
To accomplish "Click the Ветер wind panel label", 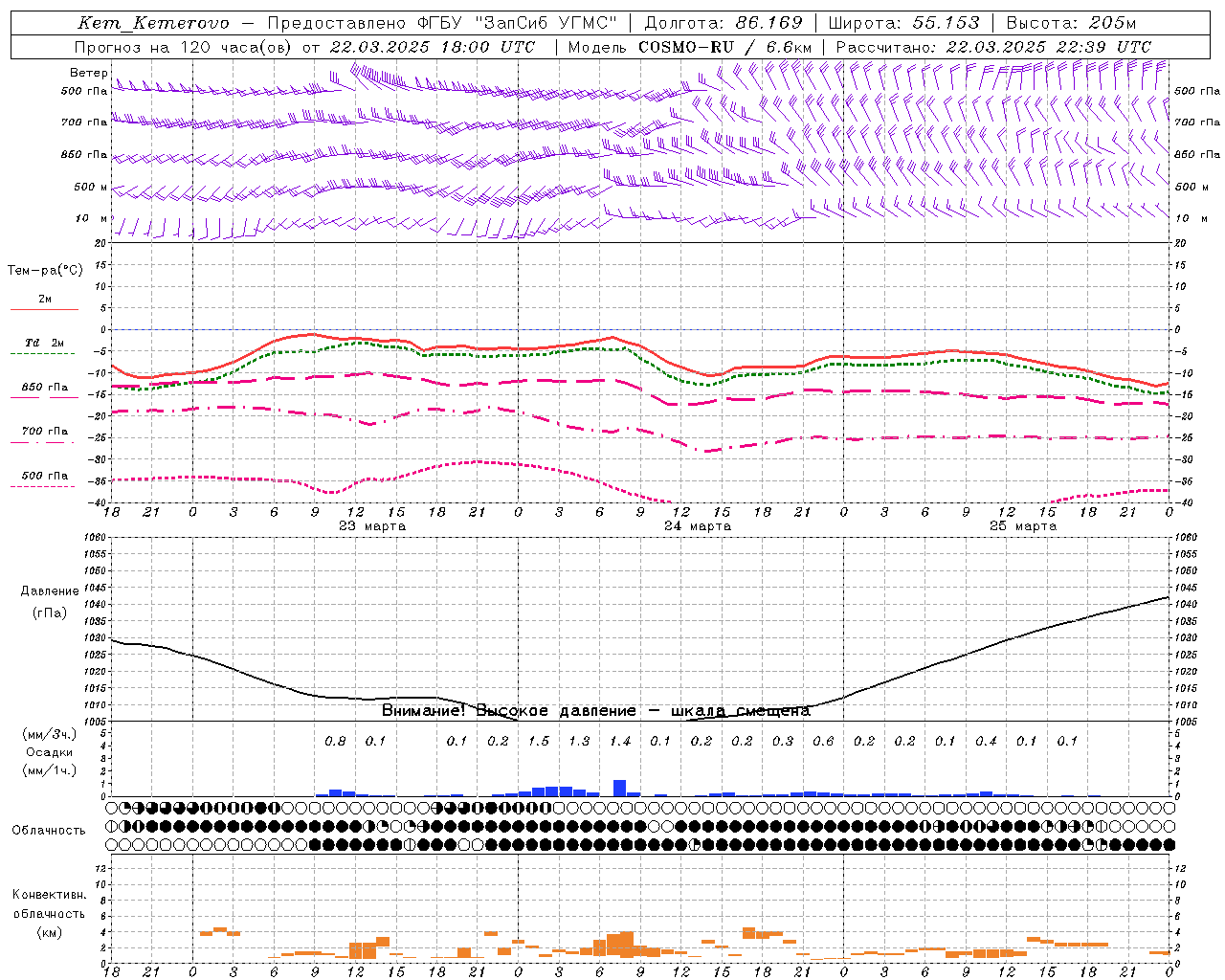I will click(x=89, y=73).
